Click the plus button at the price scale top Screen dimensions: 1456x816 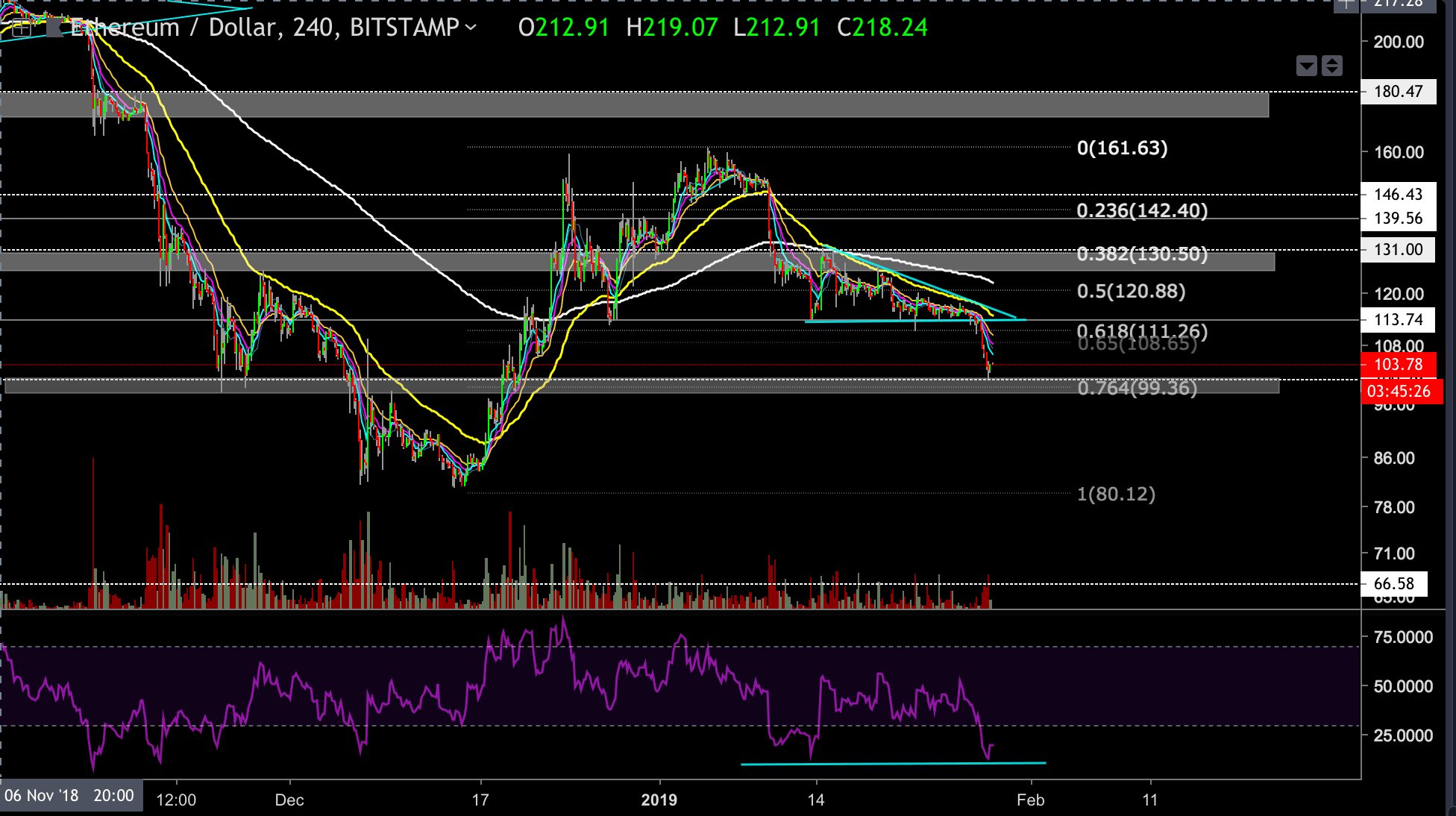[x=1346, y=4]
